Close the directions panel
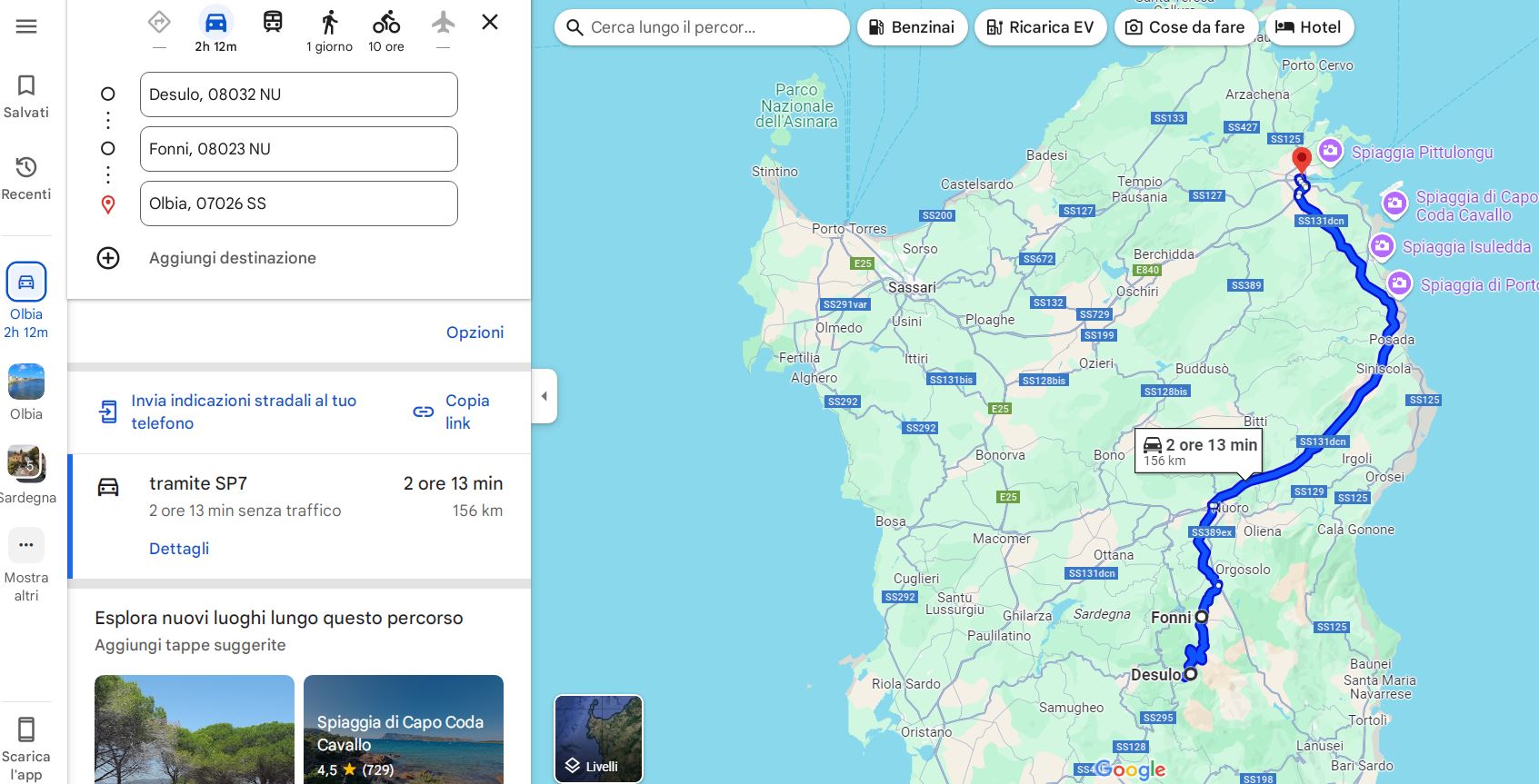The image size is (1539, 784). click(490, 22)
